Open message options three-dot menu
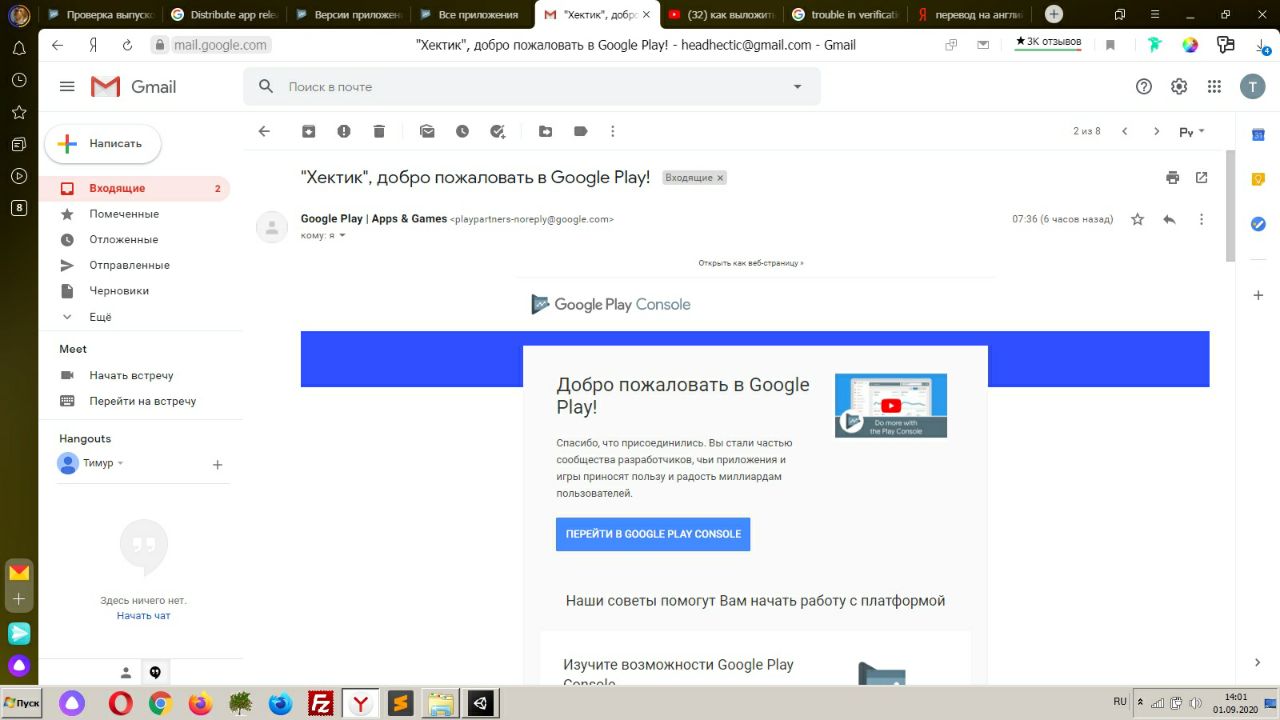Viewport: 1280px width, 720px height. coord(1202,219)
